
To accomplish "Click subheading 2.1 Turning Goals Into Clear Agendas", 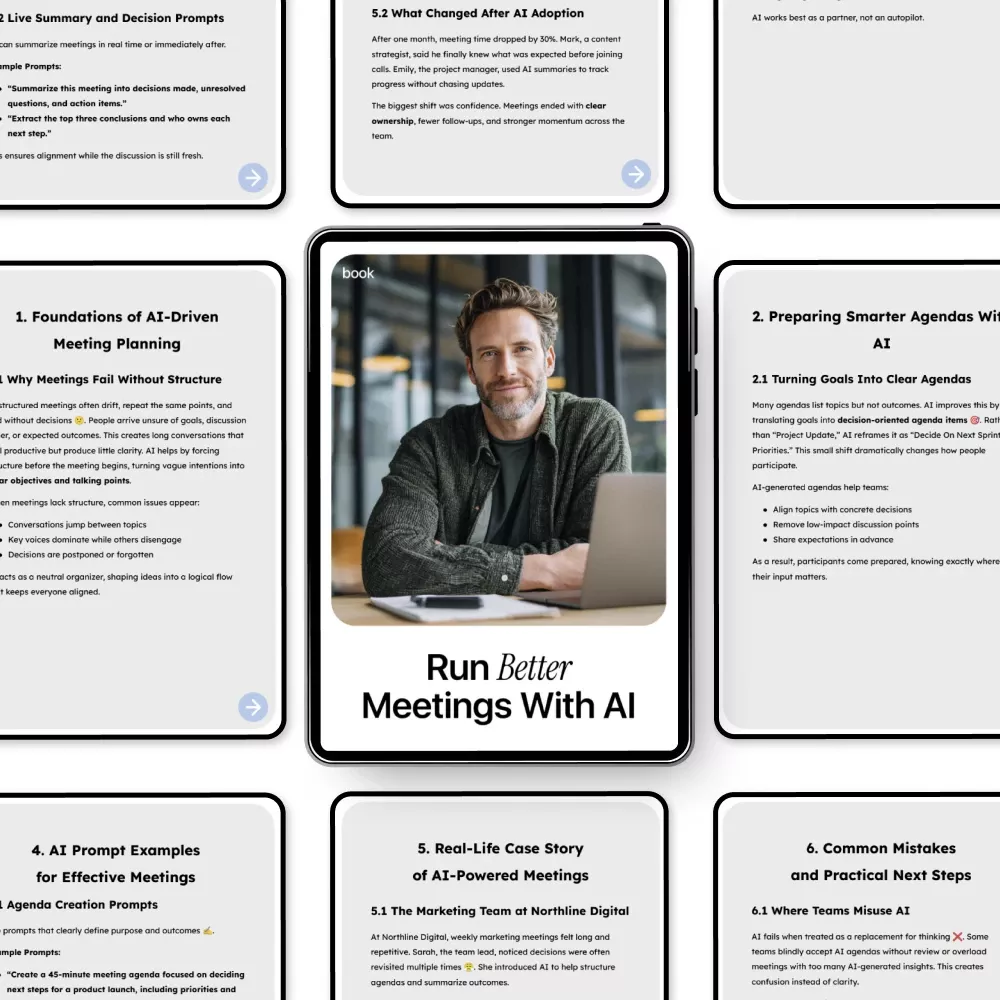I will (861, 379).
